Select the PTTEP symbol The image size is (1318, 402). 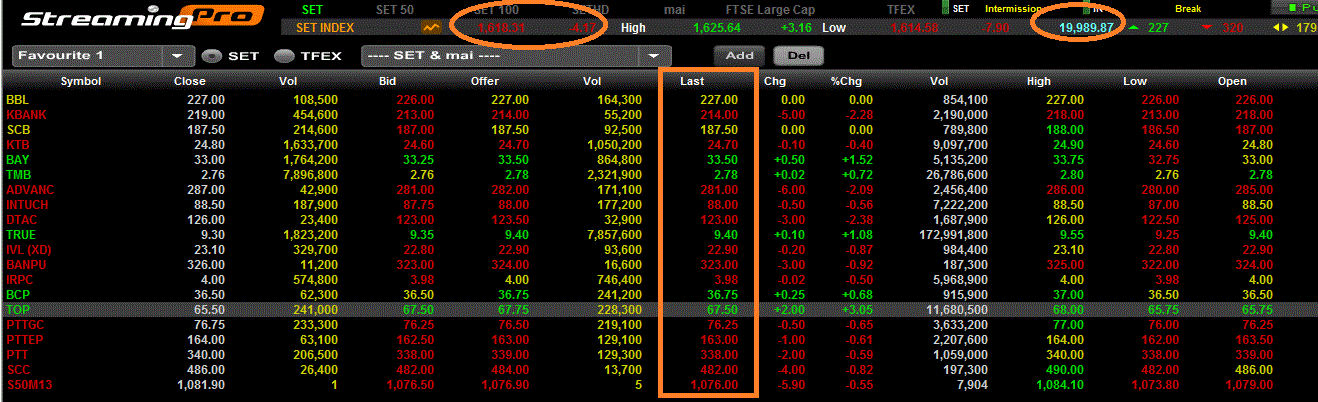(25, 340)
